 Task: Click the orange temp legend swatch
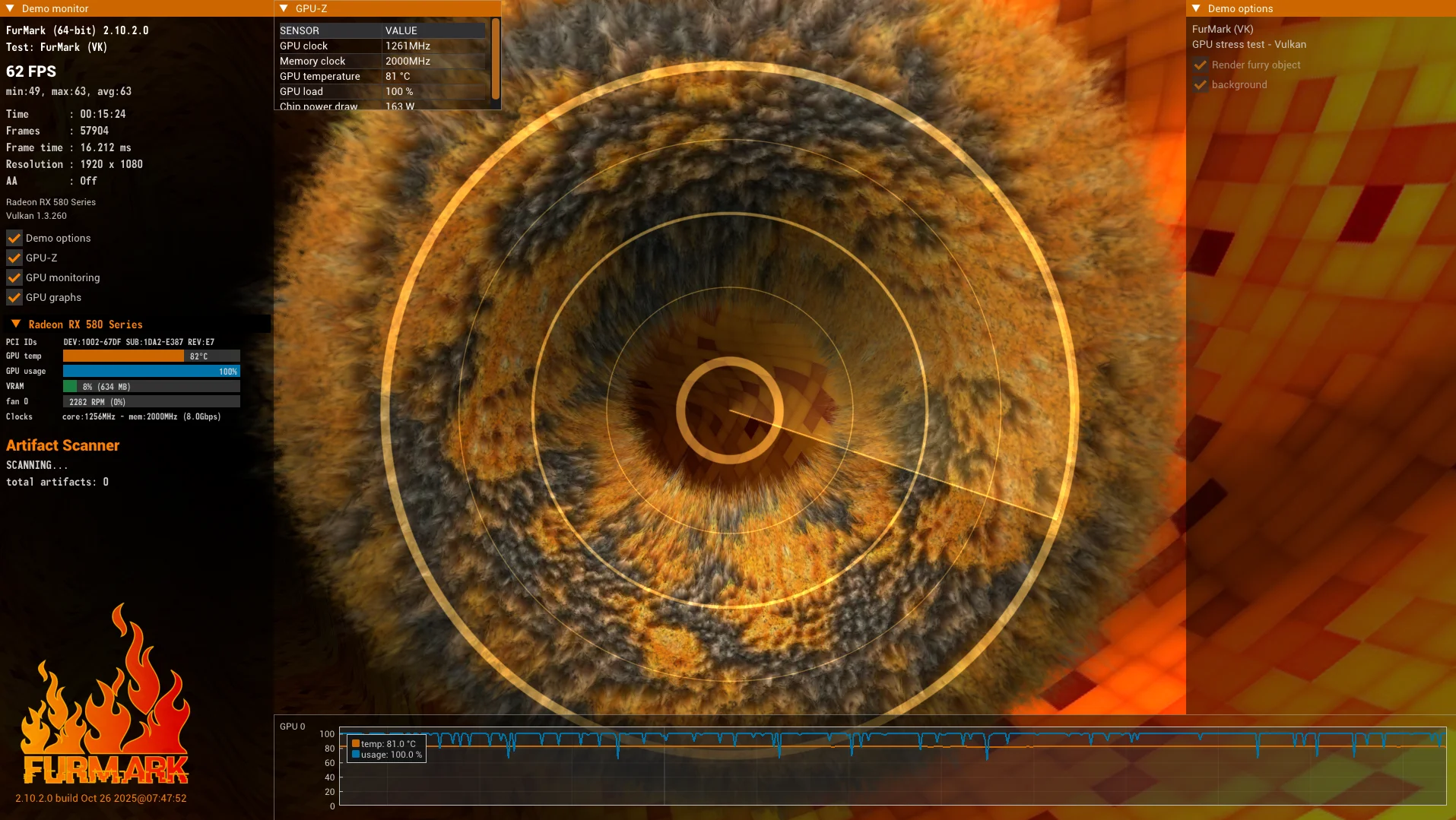point(356,744)
